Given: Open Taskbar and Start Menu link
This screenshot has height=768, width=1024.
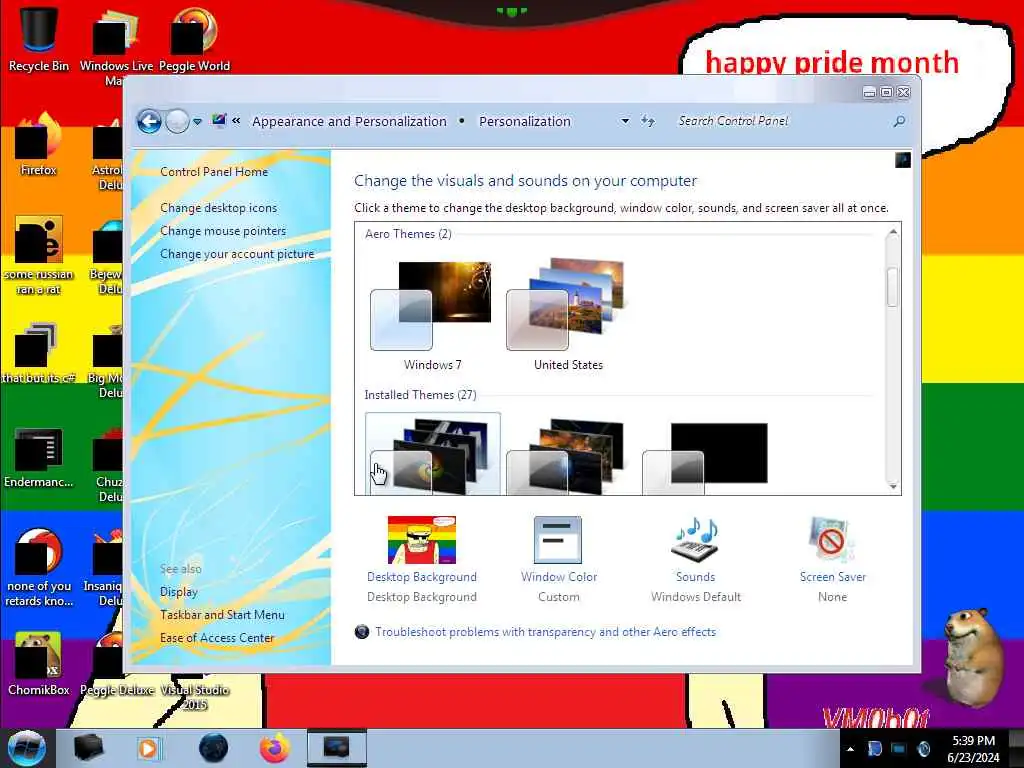Looking at the screenshot, I should pyautogui.click(x=222, y=615).
